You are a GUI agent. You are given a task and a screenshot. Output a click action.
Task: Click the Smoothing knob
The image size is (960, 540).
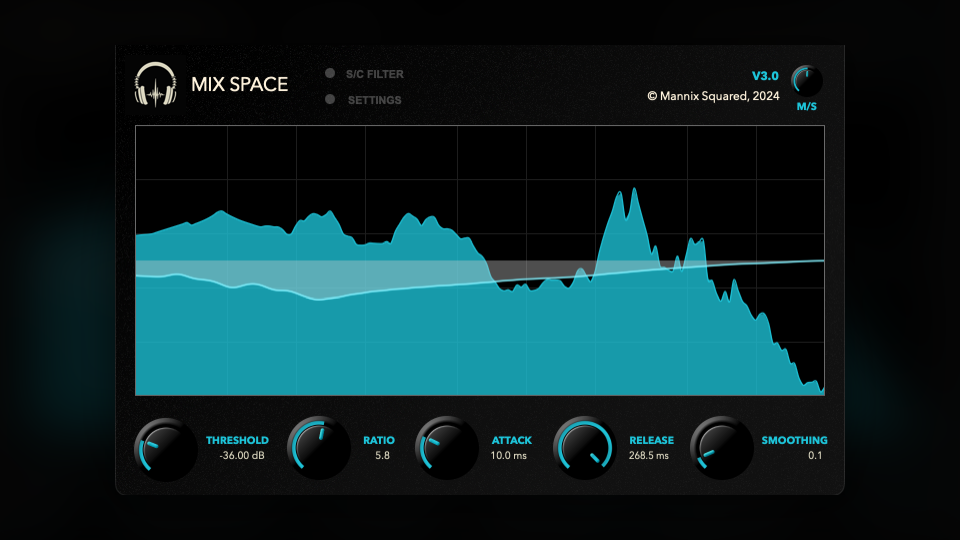click(x=722, y=448)
